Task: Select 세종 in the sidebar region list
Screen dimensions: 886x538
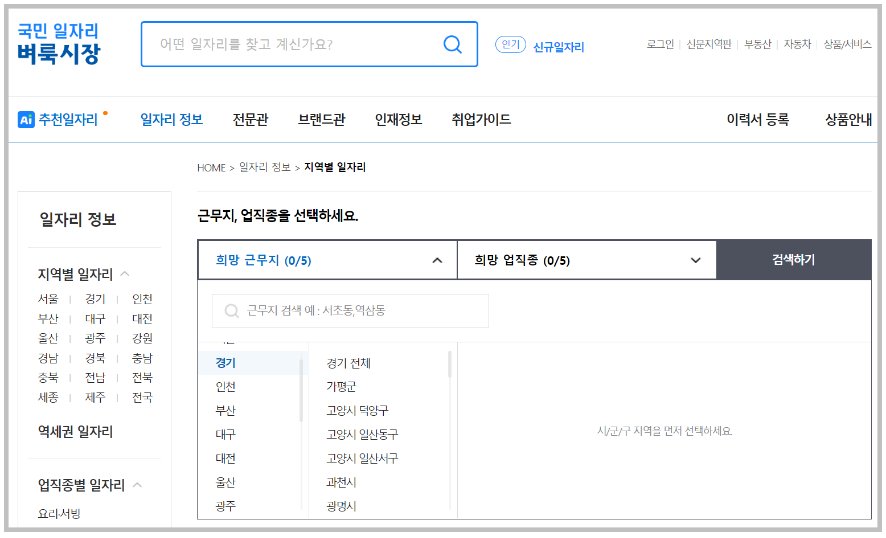Action: pos(48,397)
